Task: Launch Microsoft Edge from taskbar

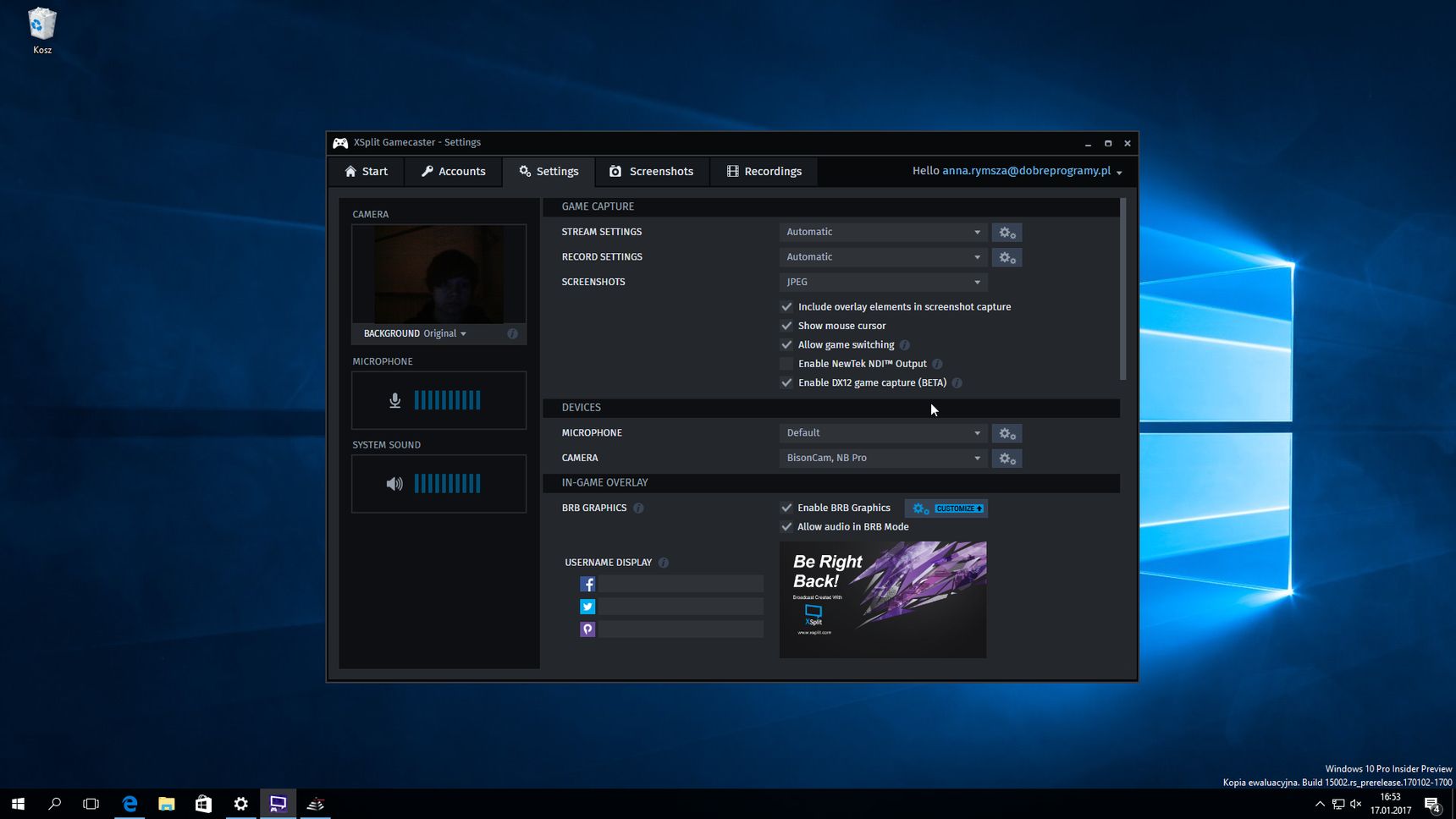Action: coord(130,804)
